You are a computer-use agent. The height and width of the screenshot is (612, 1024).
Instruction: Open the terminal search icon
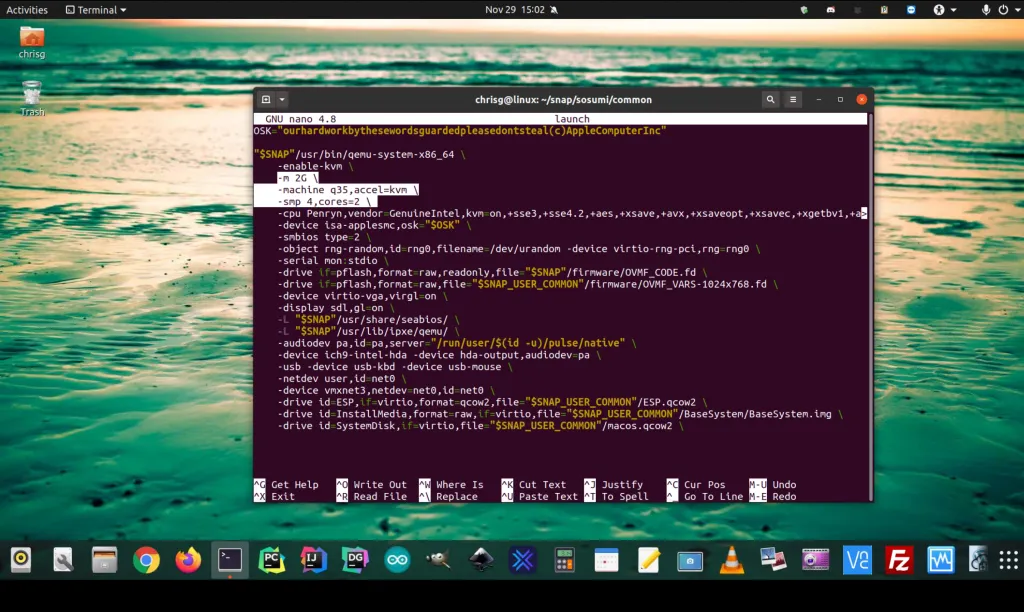coord(771,99)
